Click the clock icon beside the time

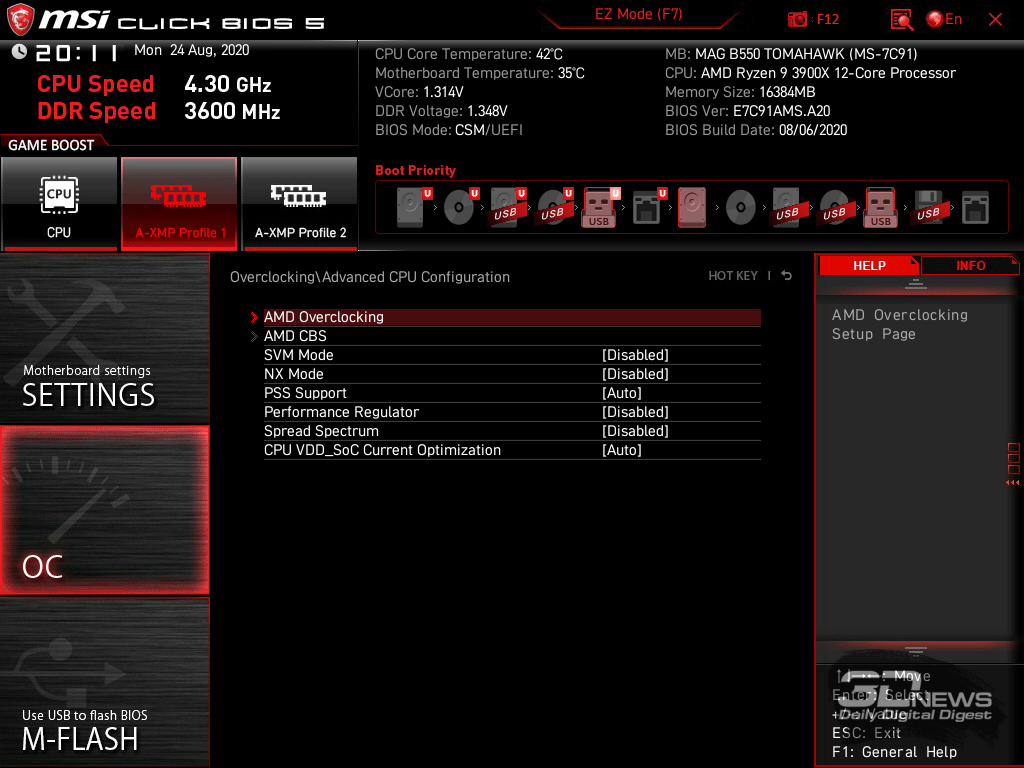(x=19, y=52)
